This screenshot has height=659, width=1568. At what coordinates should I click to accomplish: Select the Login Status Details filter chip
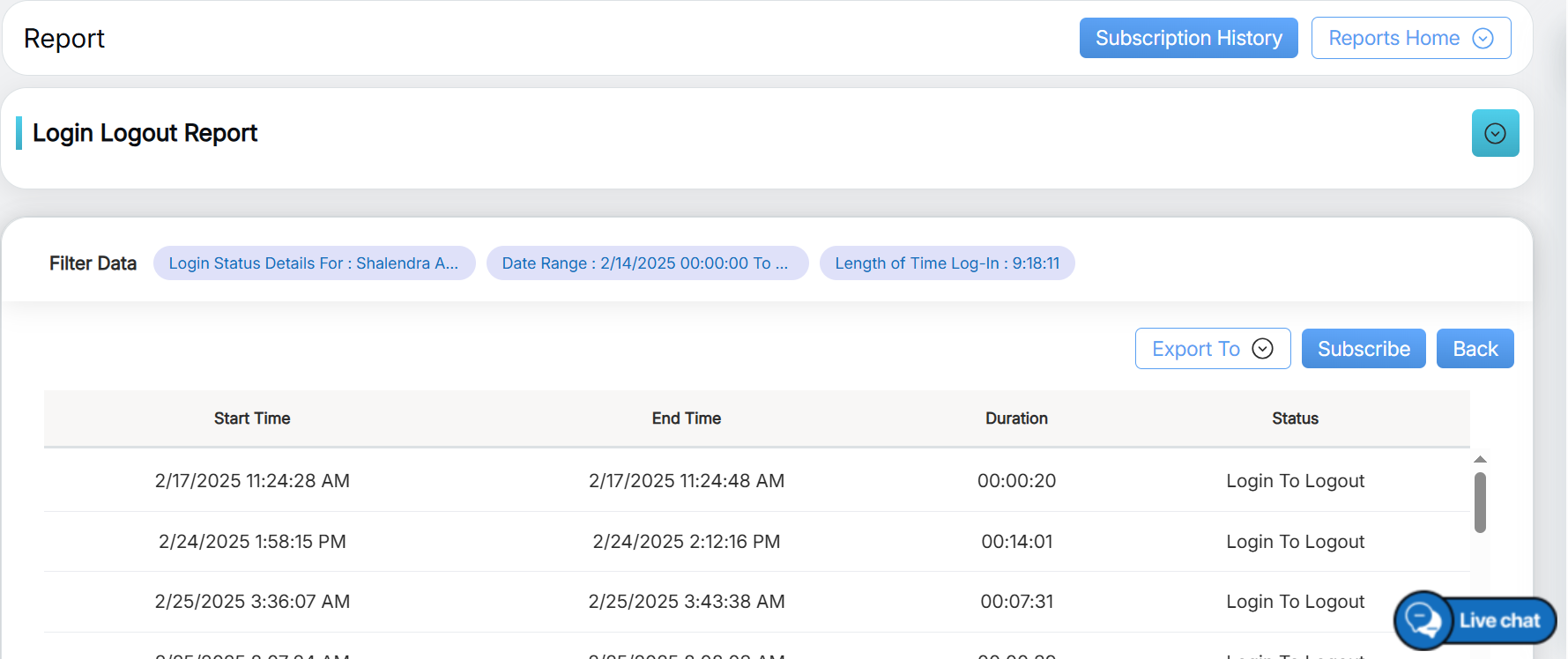click(314, 263)
